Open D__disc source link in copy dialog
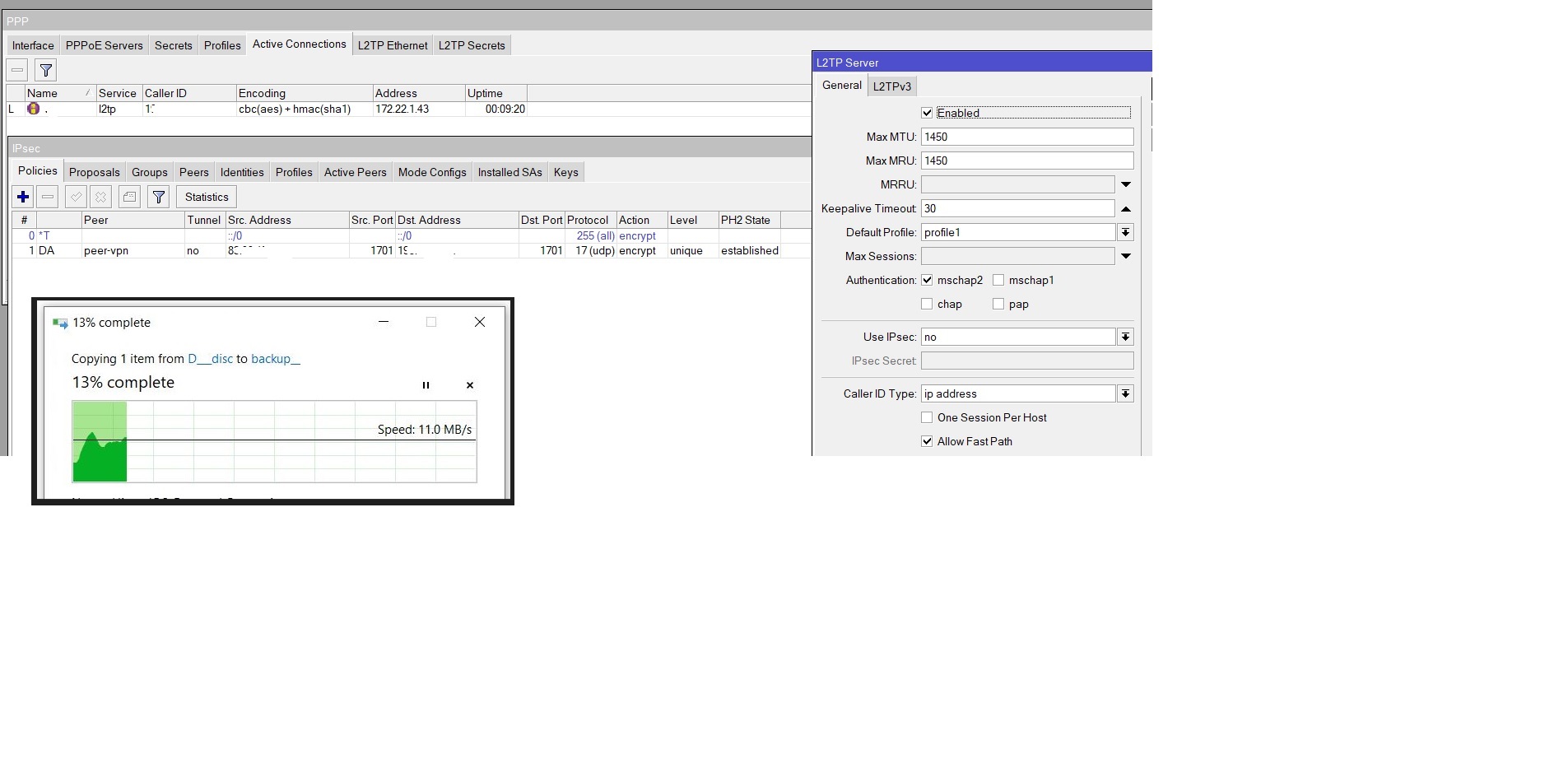1568x768 pixels. pos(210,359)
